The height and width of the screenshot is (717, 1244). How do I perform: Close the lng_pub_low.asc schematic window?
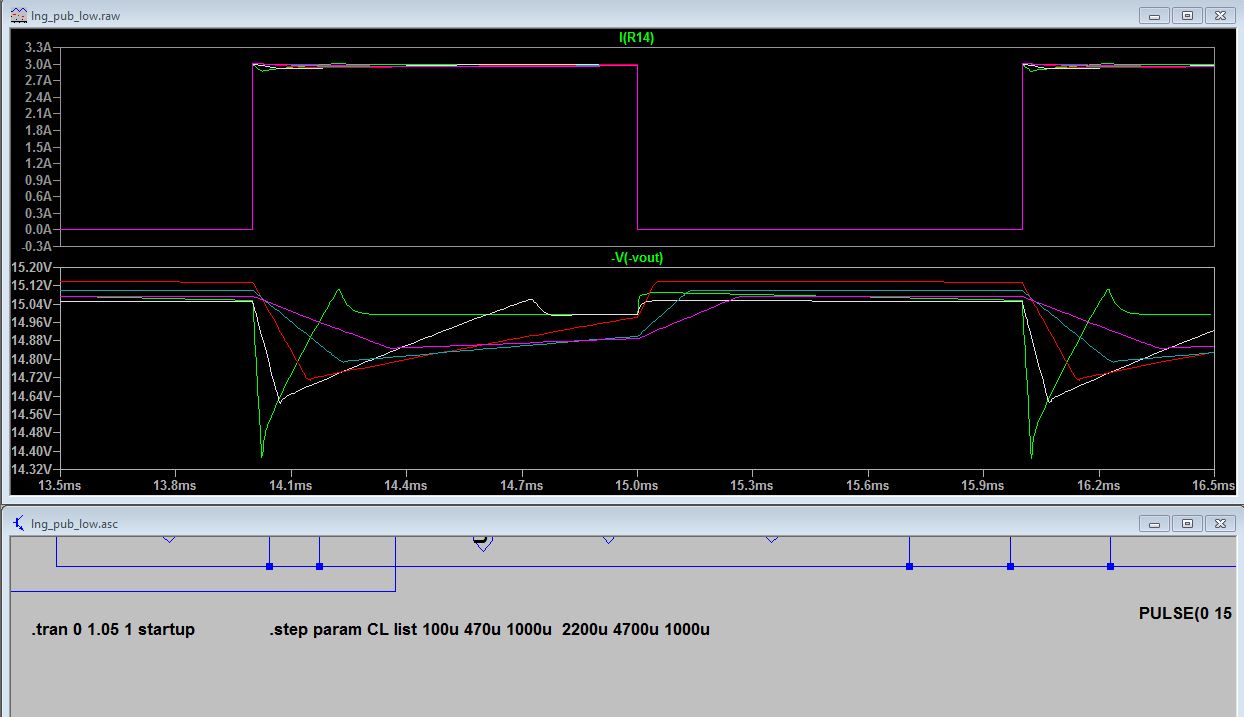(x=1219, y=523)
